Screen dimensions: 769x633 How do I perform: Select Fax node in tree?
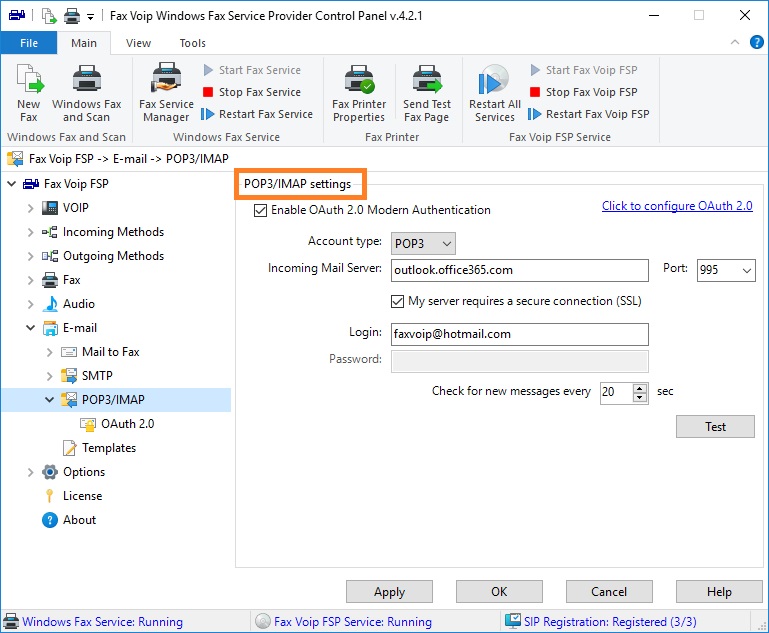pyautogui.click(x=72, y=280)
